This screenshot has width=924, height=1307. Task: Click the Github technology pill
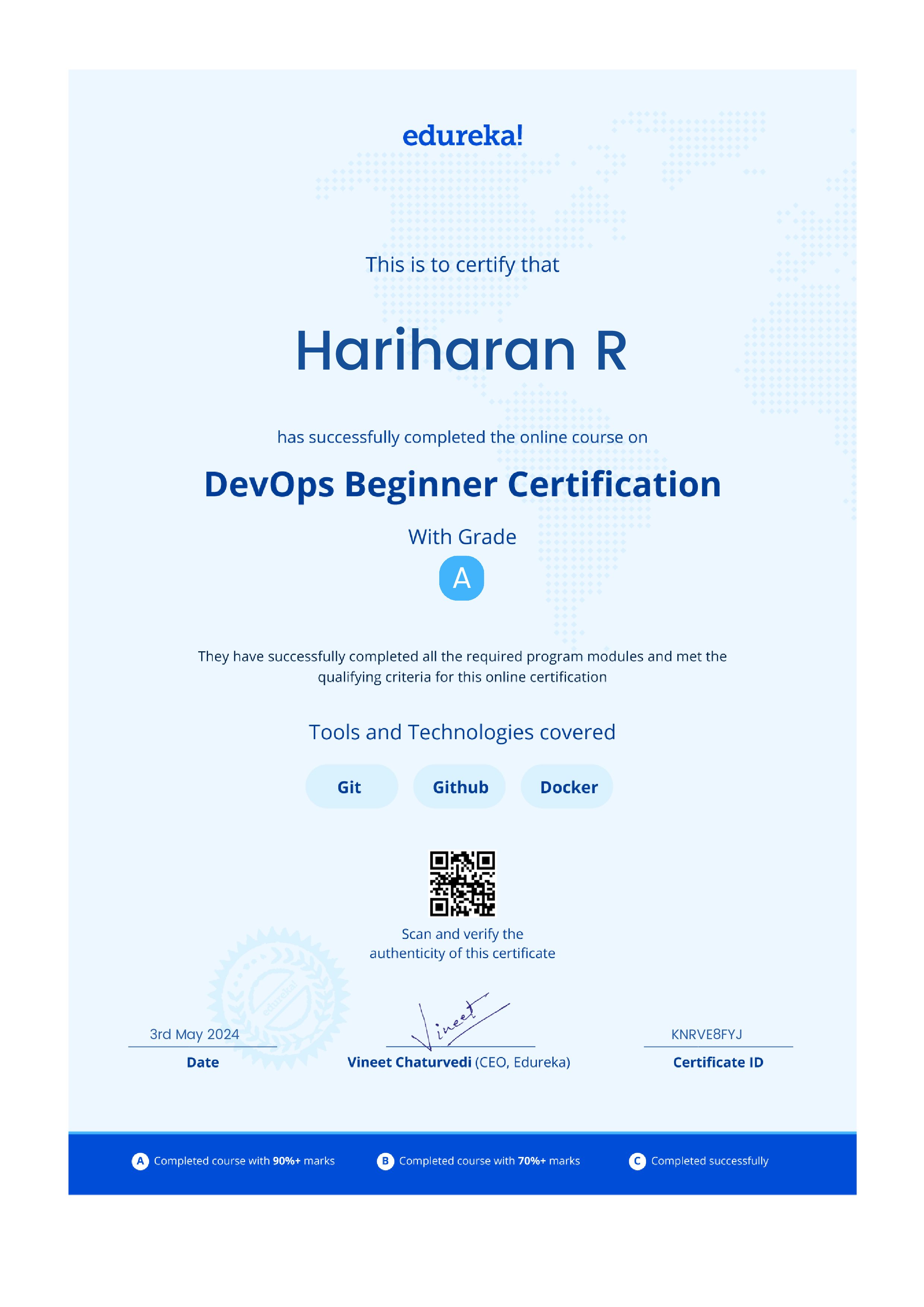coord(459,786)
